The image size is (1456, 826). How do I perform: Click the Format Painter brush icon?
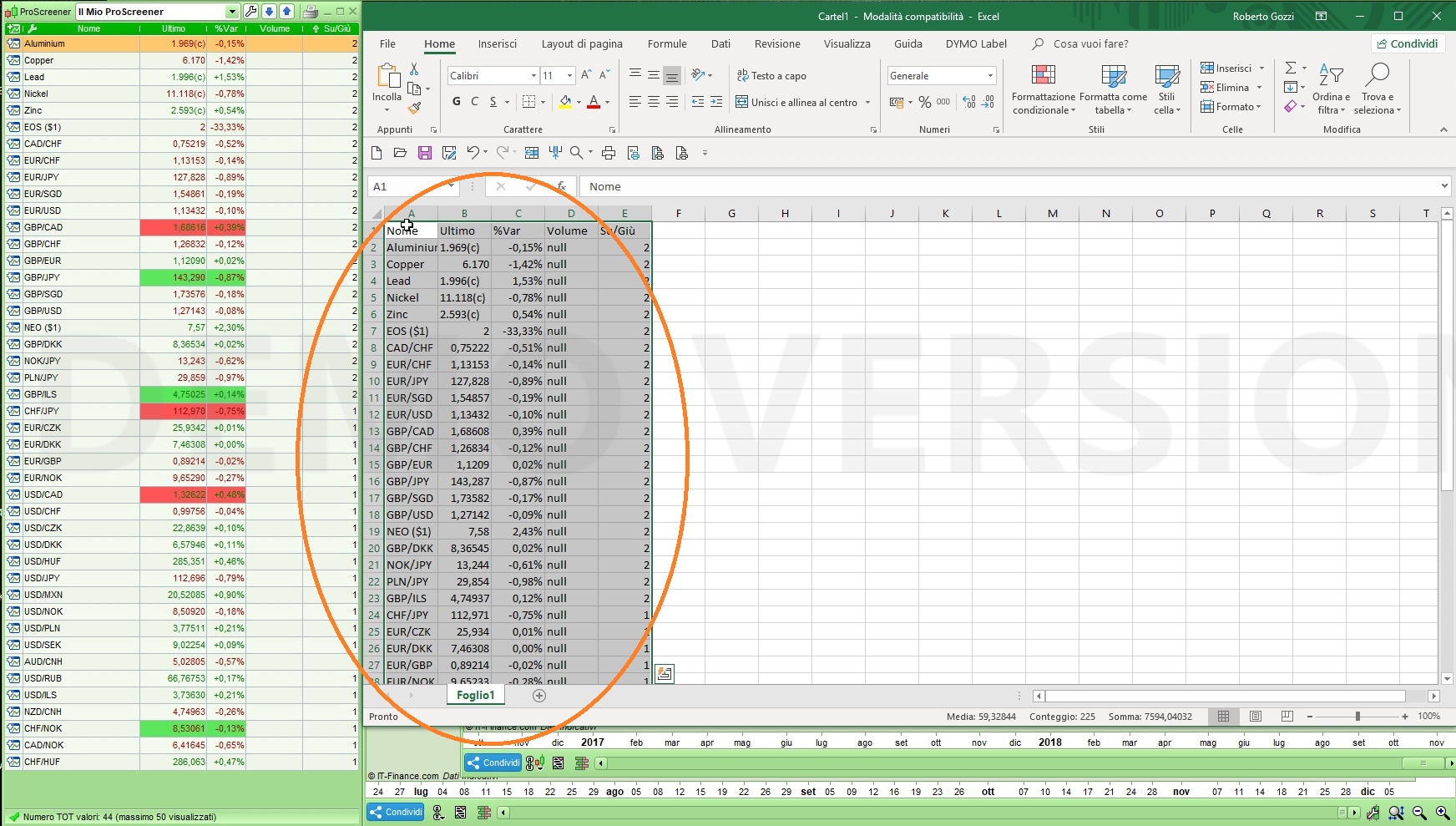[414, 108]
